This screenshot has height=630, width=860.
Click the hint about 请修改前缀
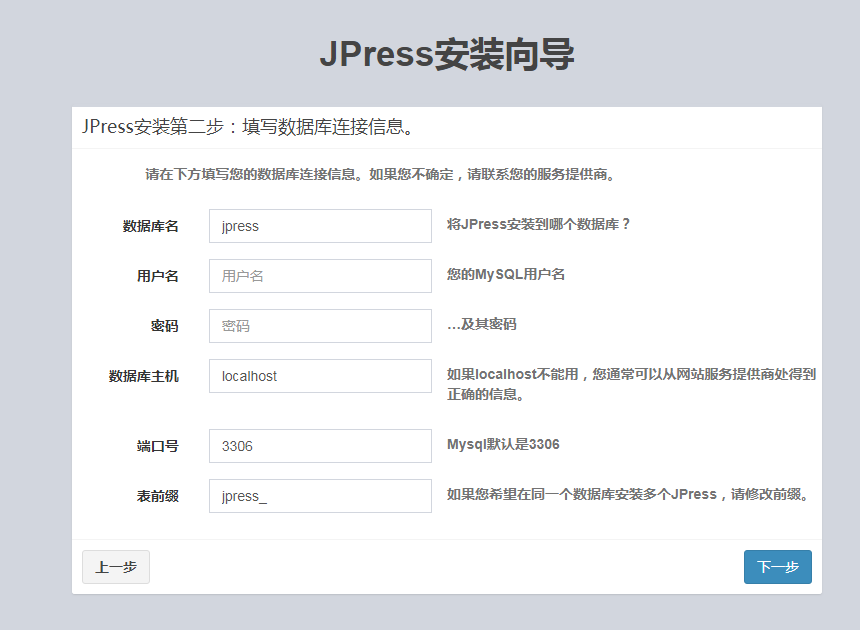tap(627, 494)
